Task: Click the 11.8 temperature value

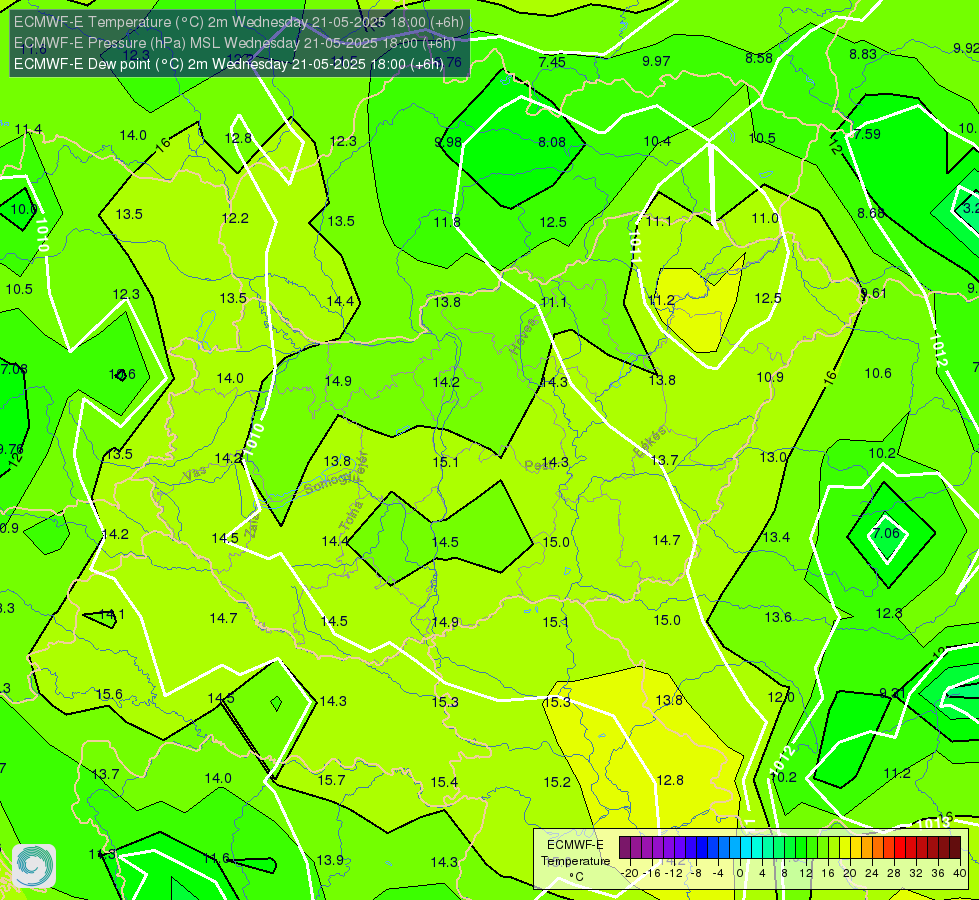Action: tap(447, 222)
